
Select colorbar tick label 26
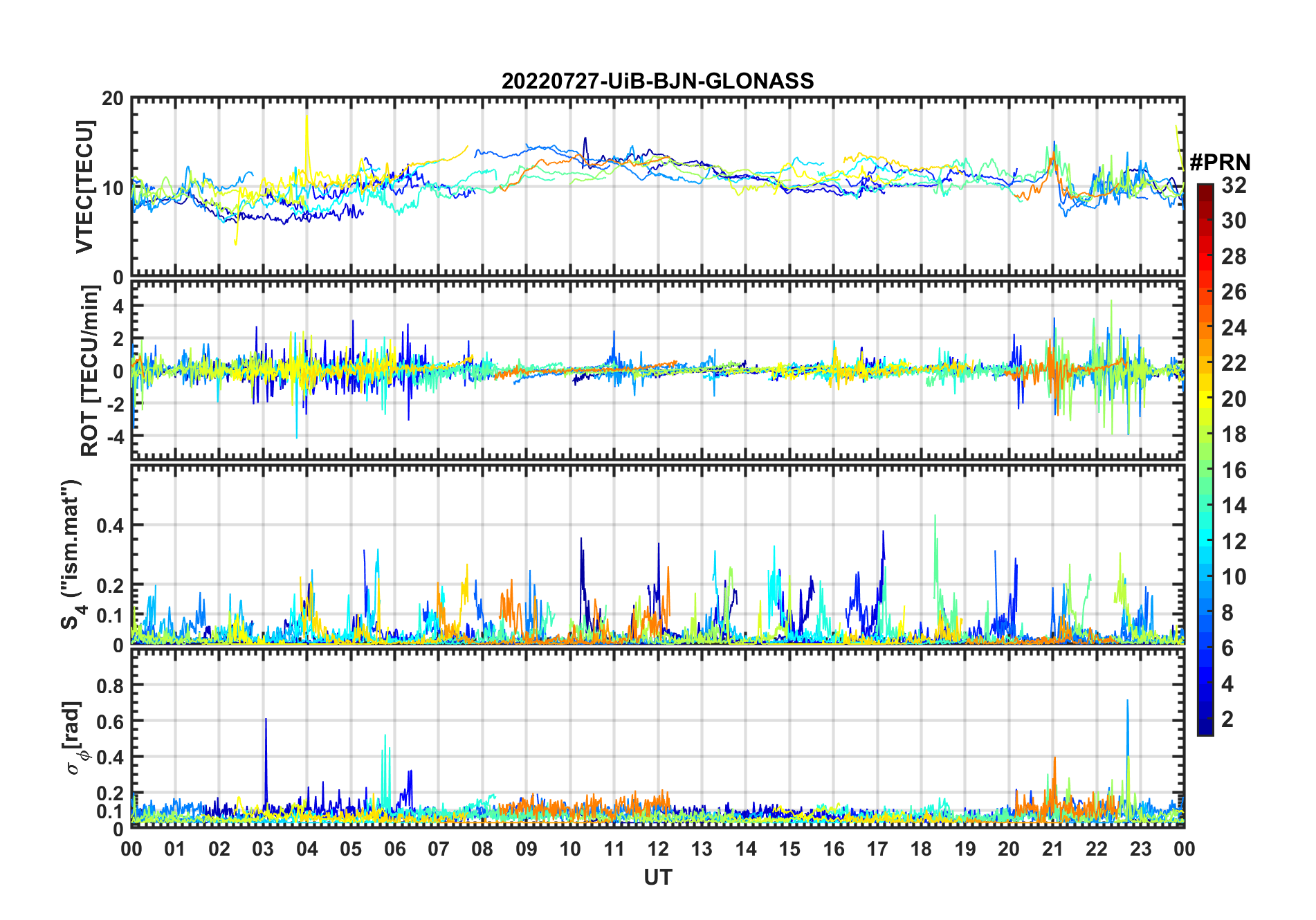(x=1234, y=292)
